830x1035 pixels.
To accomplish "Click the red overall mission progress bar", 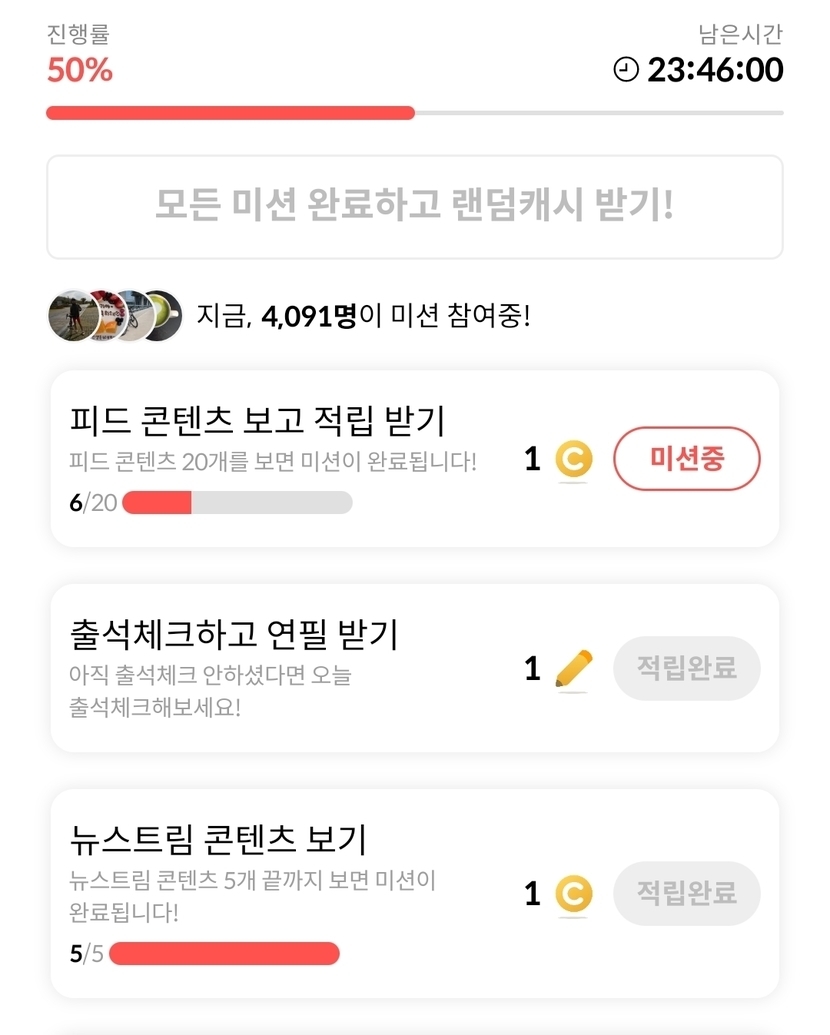I will click(230, 113).
